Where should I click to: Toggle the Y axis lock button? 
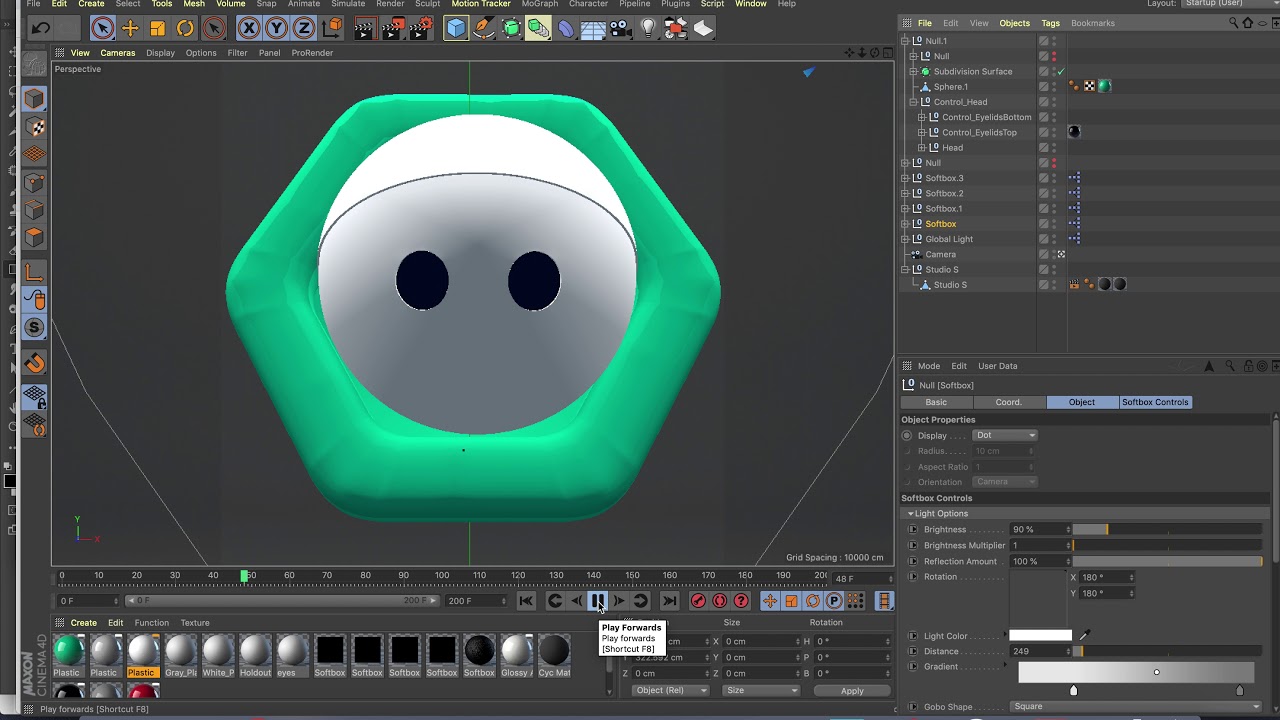pos(276,29)
